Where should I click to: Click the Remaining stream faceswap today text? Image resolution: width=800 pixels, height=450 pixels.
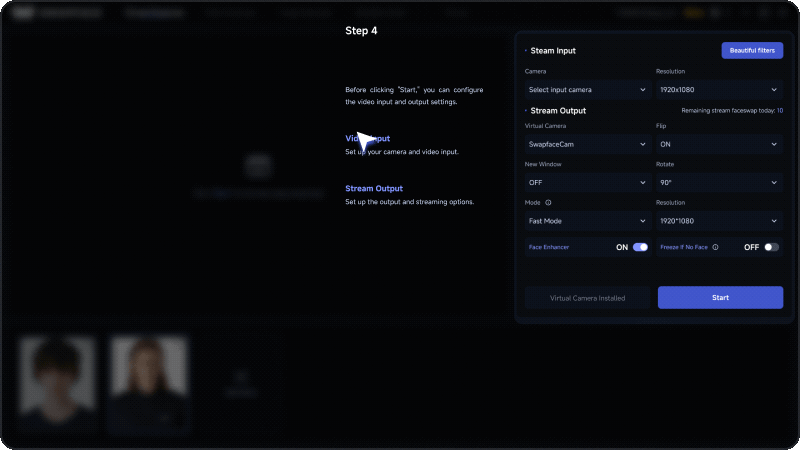pos(732,111)
